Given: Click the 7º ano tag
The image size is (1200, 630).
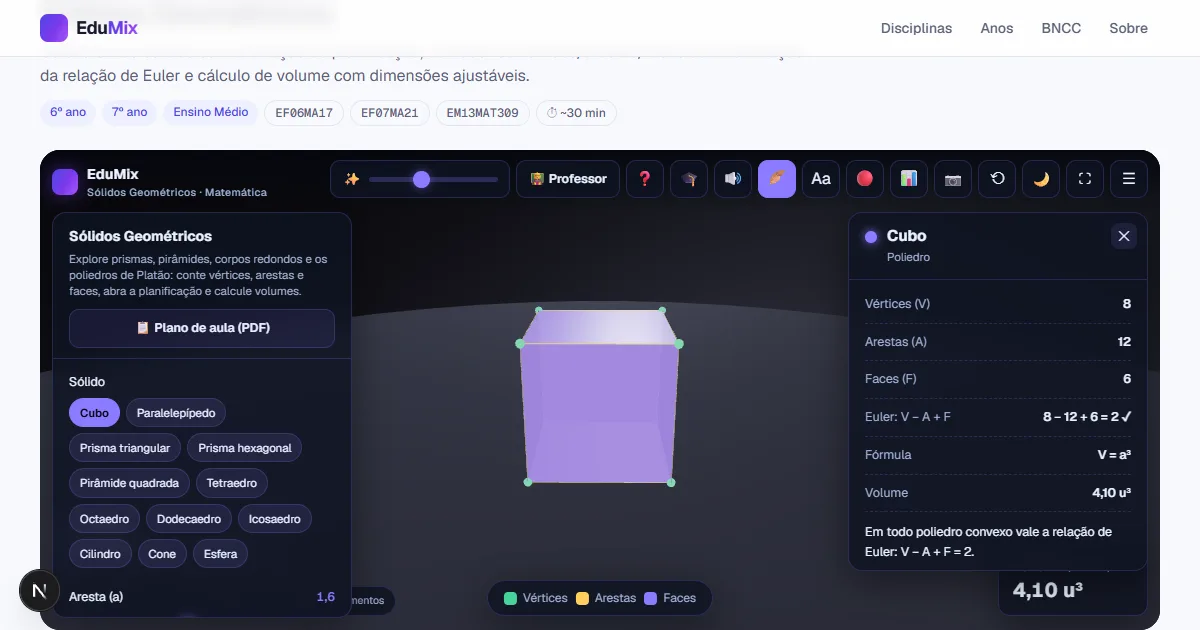Looking at the screenshot, I should click(x=130, y=112).
